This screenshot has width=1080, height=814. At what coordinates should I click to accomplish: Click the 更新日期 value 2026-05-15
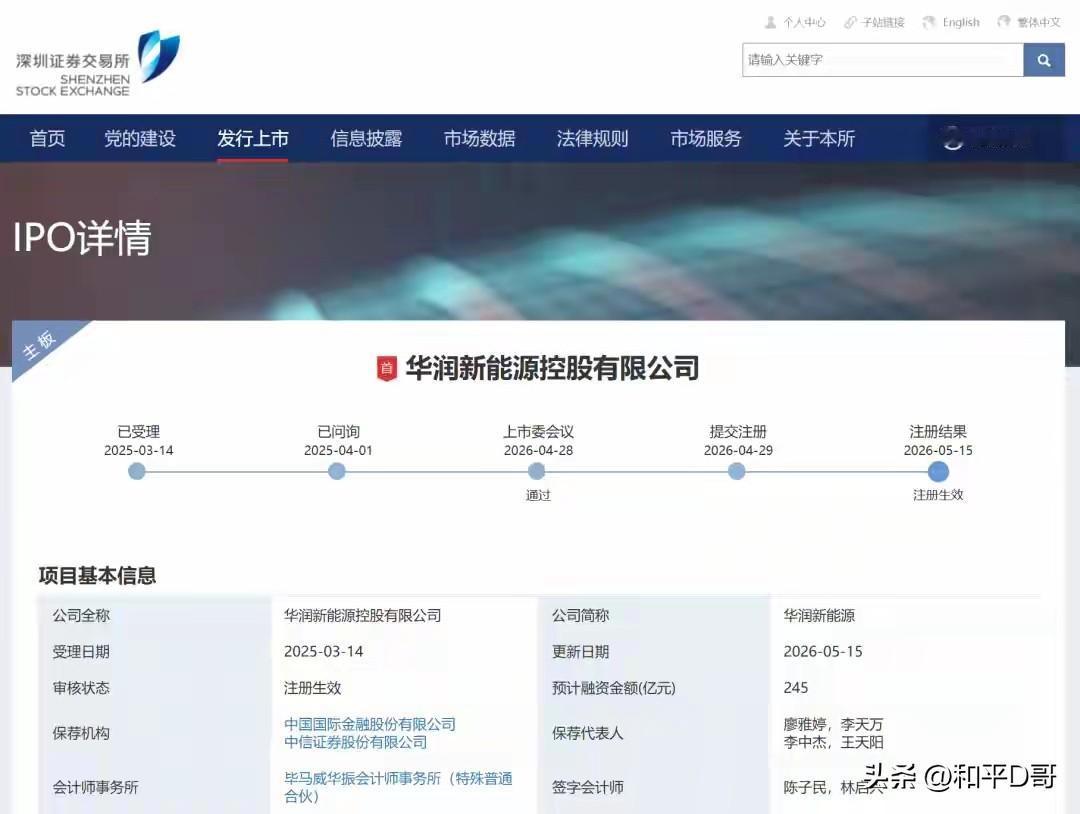[x=823, y=651]
